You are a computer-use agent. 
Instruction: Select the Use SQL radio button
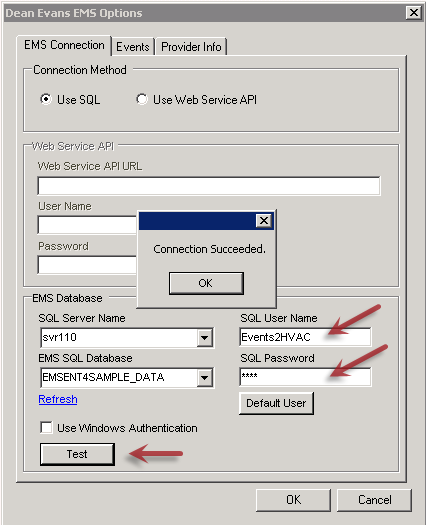46,99
